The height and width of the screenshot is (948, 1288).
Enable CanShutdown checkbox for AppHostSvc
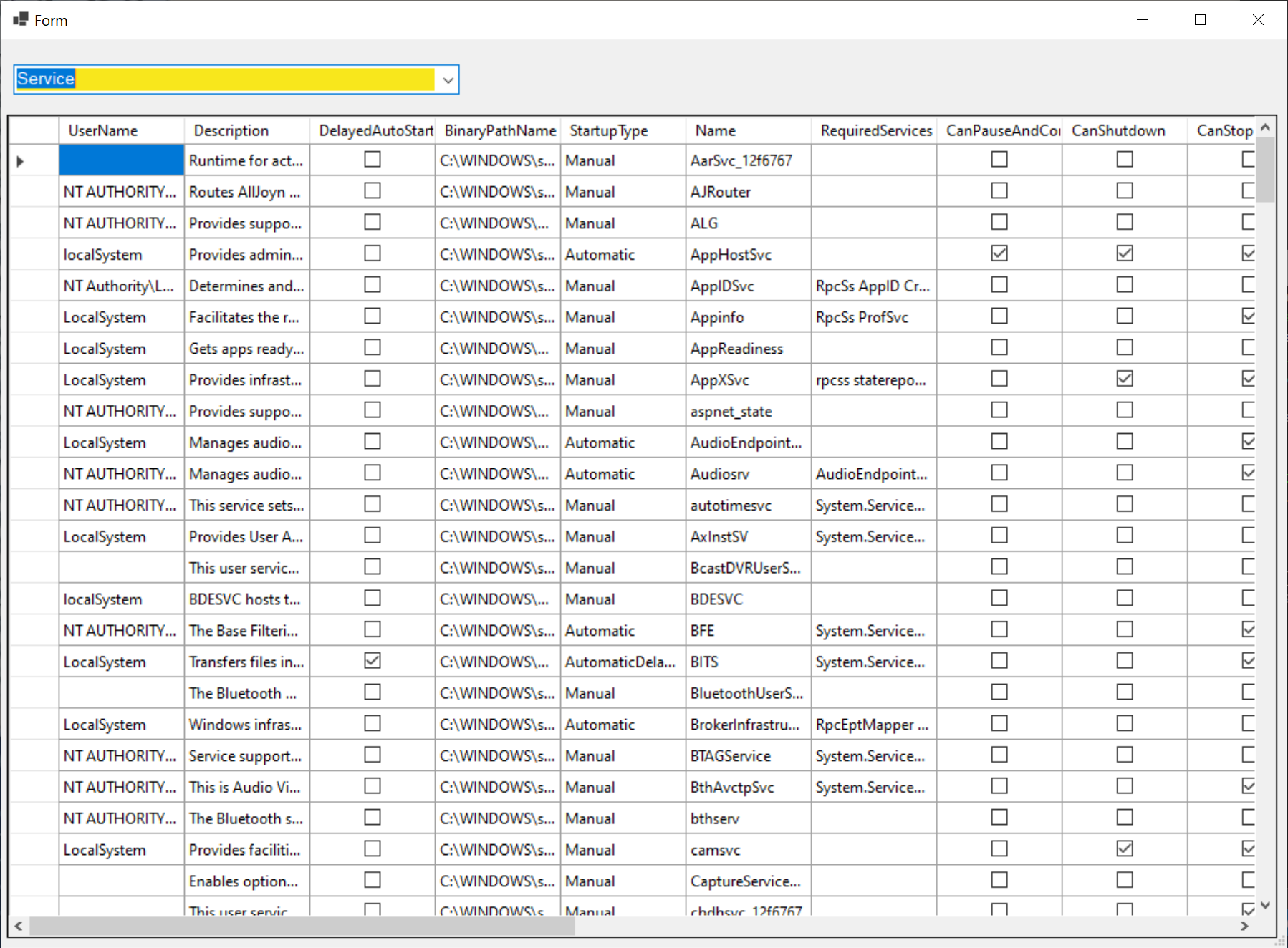[1124, 253]
